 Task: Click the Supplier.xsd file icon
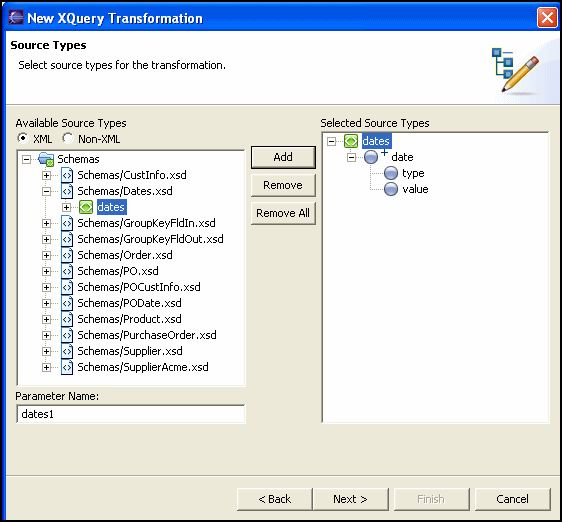click(67, 351)
